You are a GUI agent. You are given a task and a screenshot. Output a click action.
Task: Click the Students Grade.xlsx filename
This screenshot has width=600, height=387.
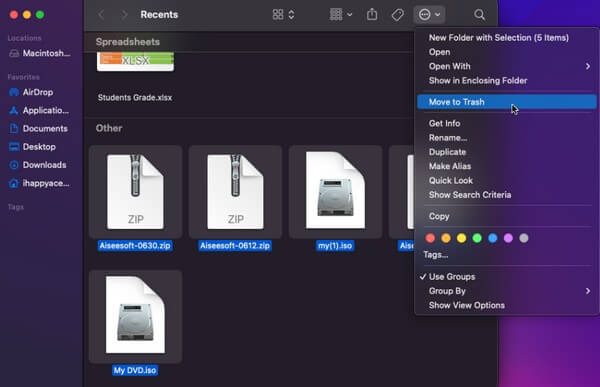[135, 98]
